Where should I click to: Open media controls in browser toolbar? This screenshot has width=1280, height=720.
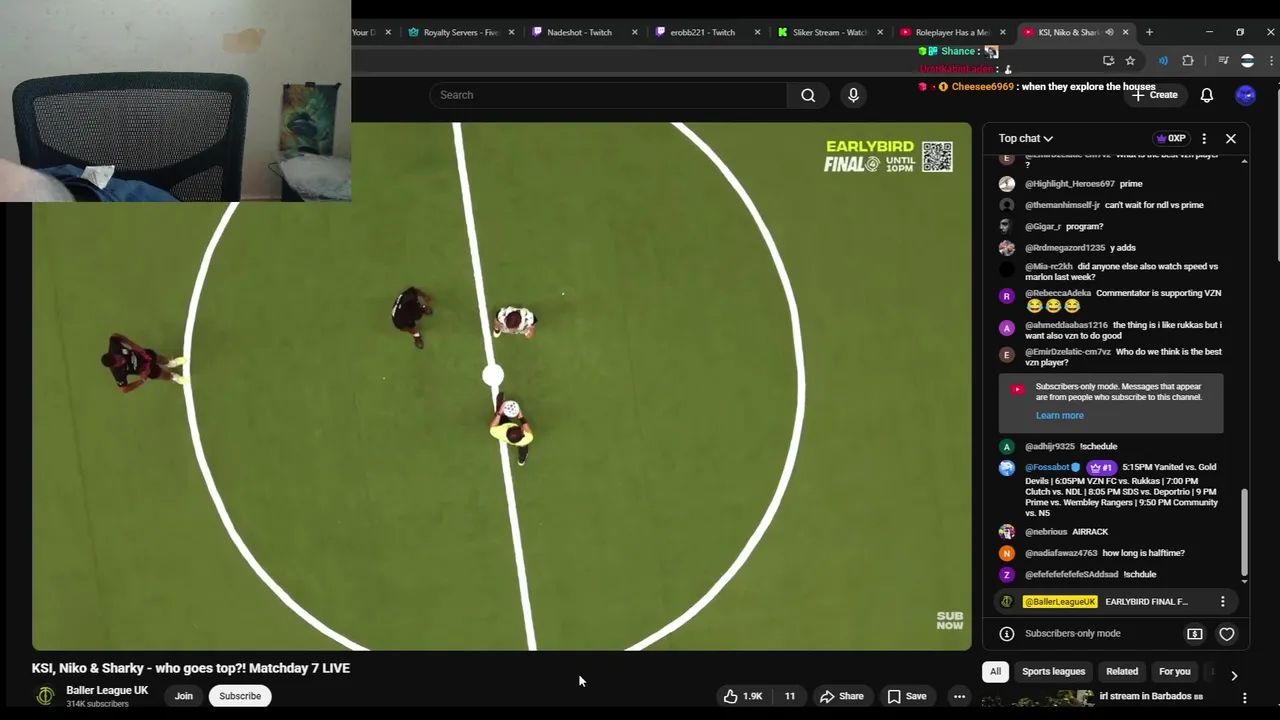pyautogui.click(x=1223, y=61)
